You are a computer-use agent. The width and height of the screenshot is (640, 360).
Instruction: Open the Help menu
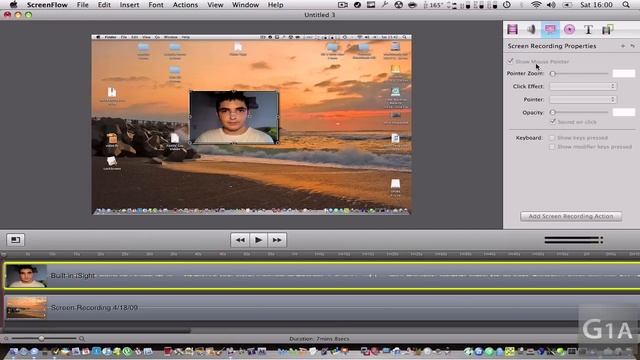(x=275, y=5)
